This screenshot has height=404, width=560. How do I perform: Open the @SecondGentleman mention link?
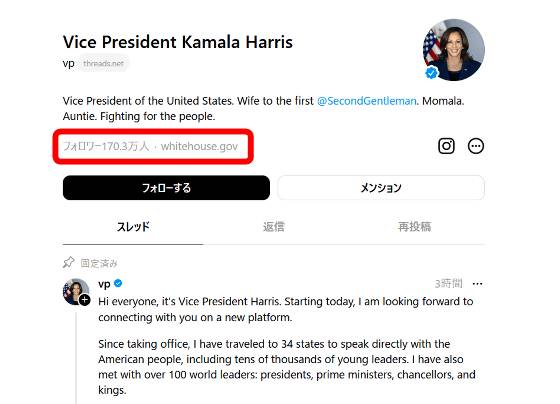366,101
